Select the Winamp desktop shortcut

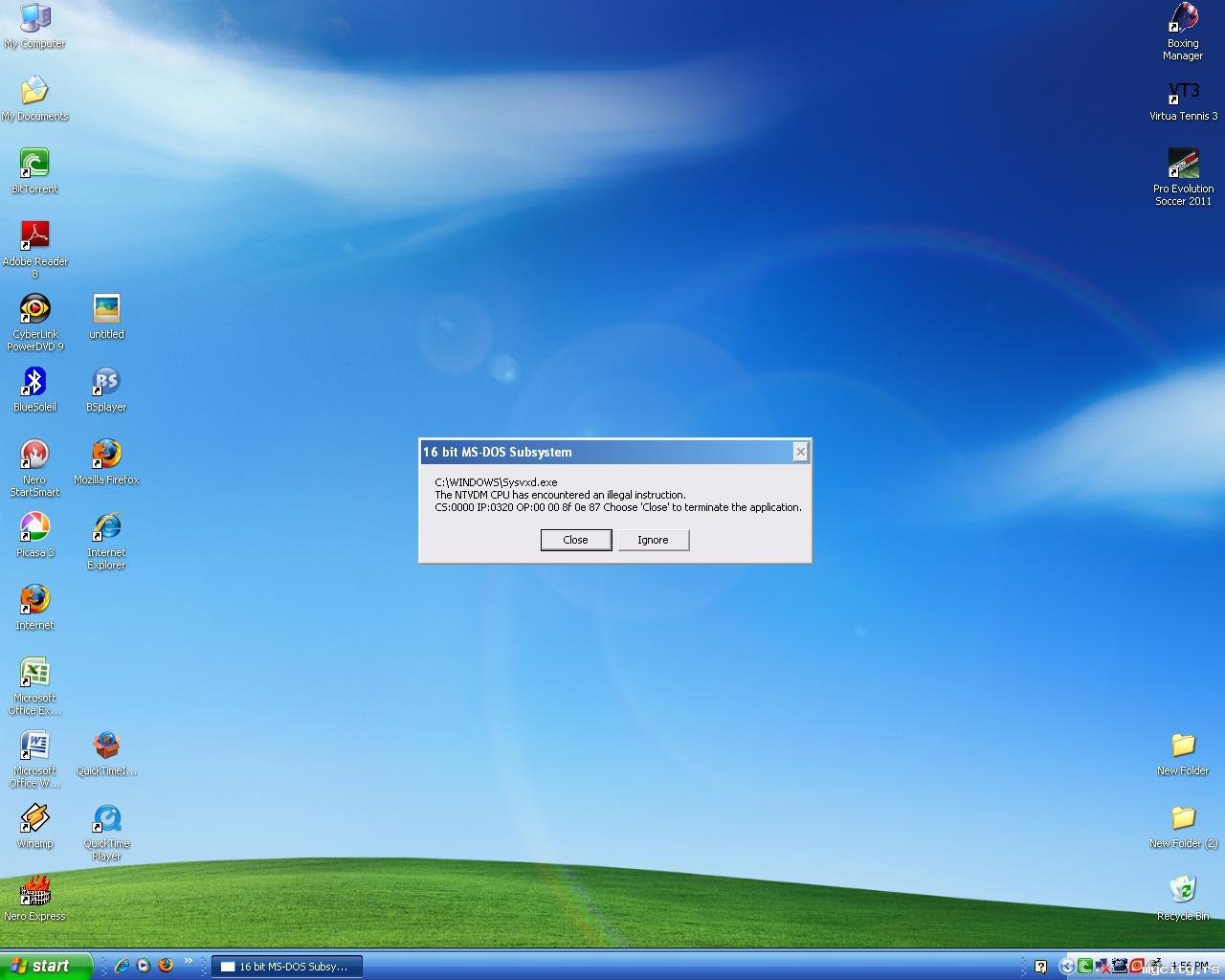(x=34, y=826)
